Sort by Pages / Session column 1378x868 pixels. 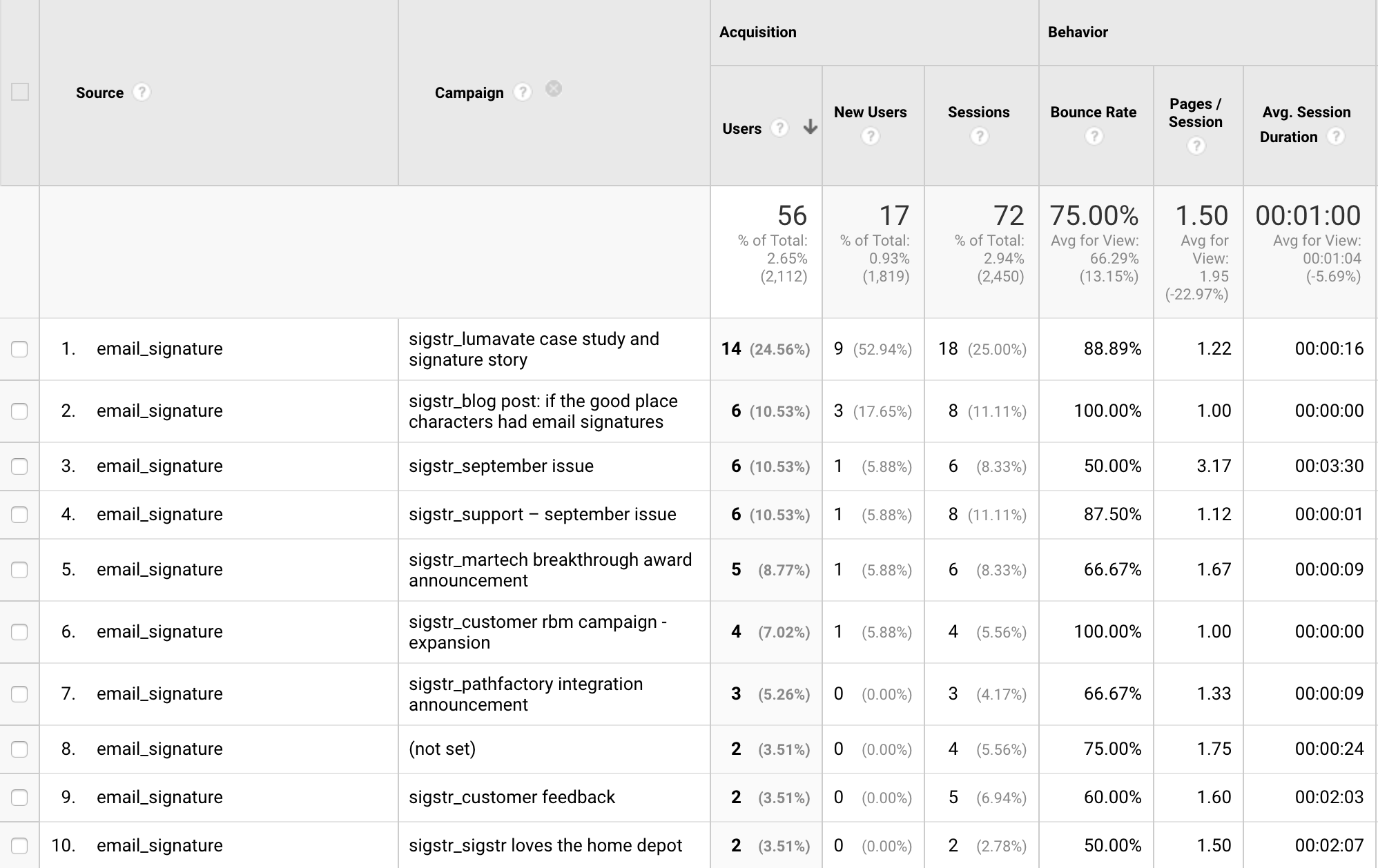1196,112
